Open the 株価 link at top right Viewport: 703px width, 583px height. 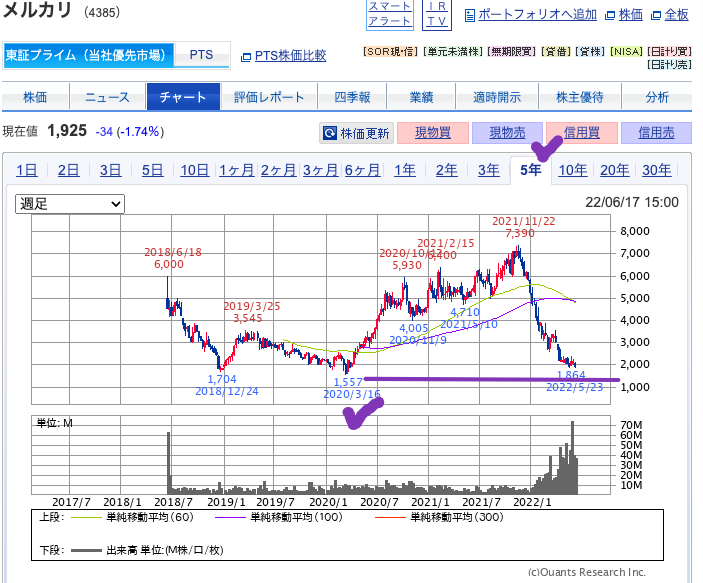pyautogui.click(x=630, y=15)
